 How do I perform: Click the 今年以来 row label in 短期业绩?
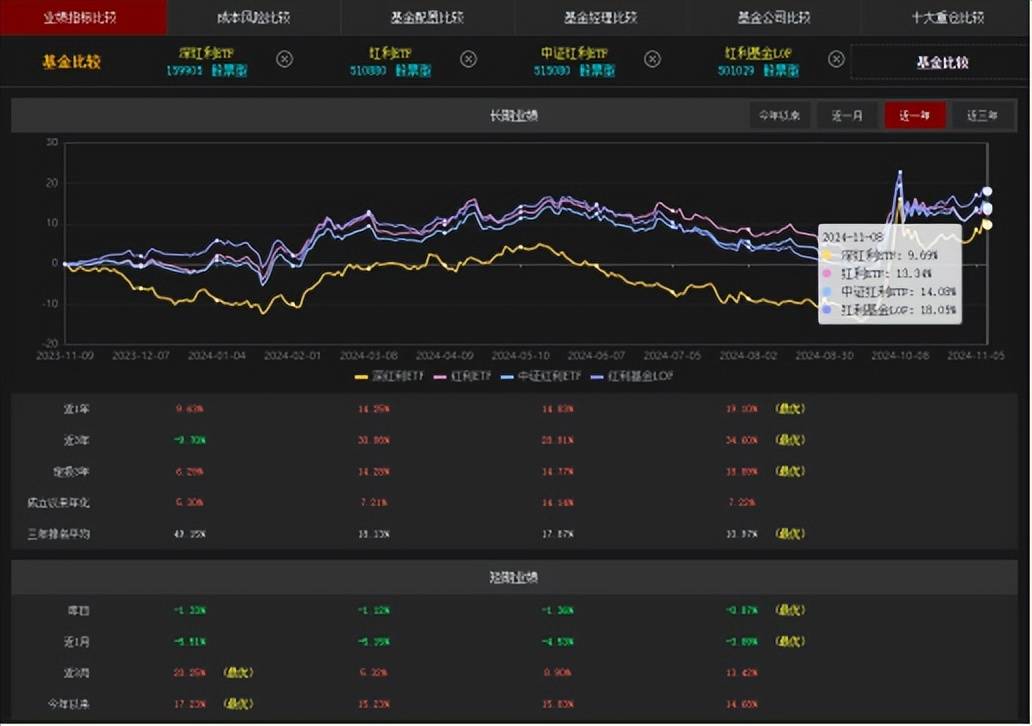[68, 704]
